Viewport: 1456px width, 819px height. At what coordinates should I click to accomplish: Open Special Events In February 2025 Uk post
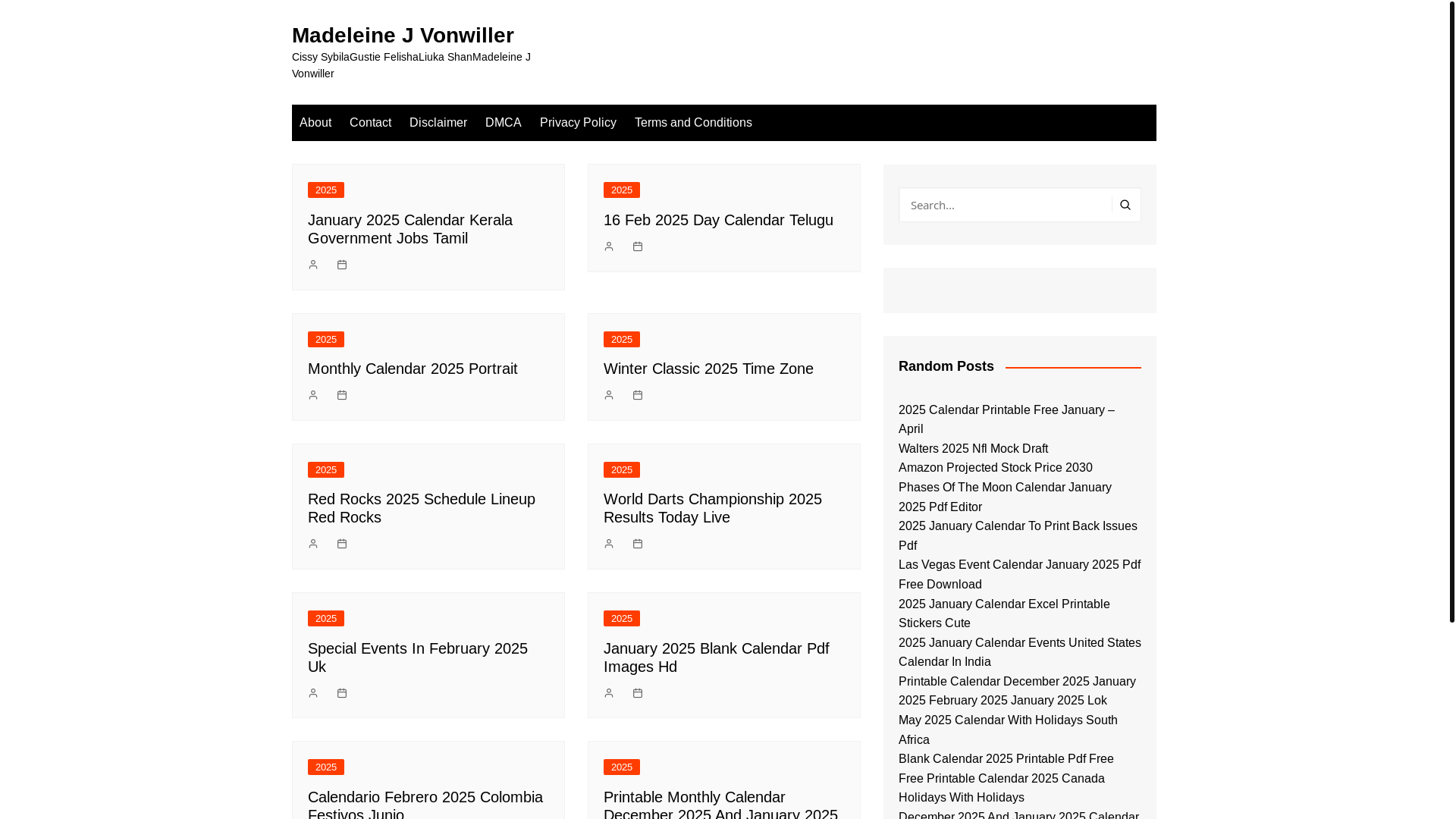tap(418, 657)
